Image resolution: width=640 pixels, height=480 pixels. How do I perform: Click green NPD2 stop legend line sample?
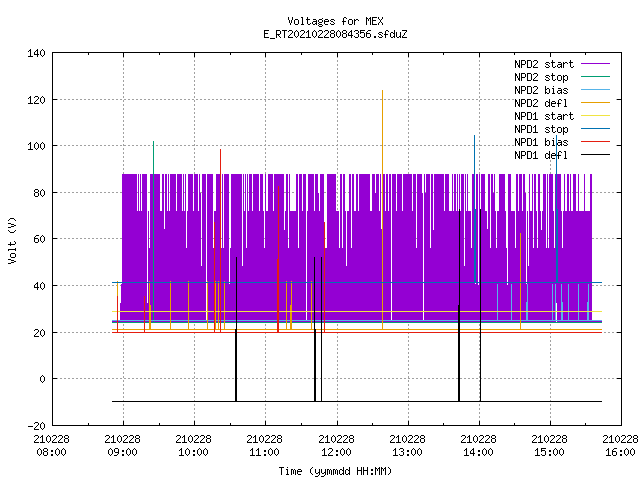(596, 76)
